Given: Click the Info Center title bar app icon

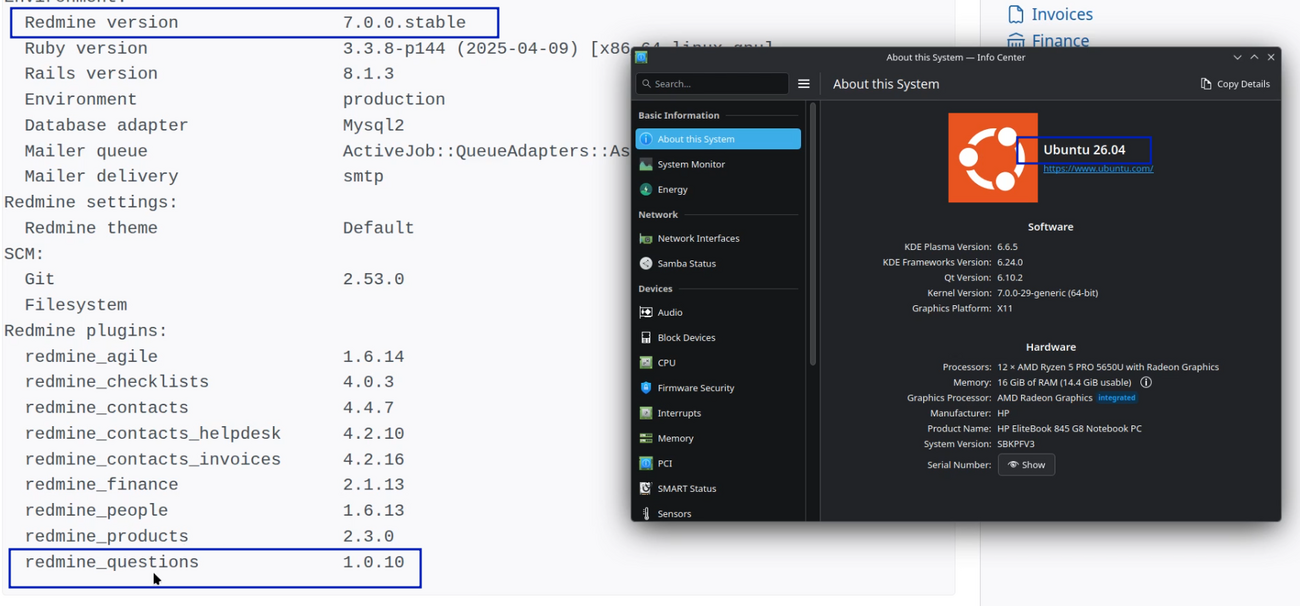Looking at the screenshot, I should tap(641, 57).
